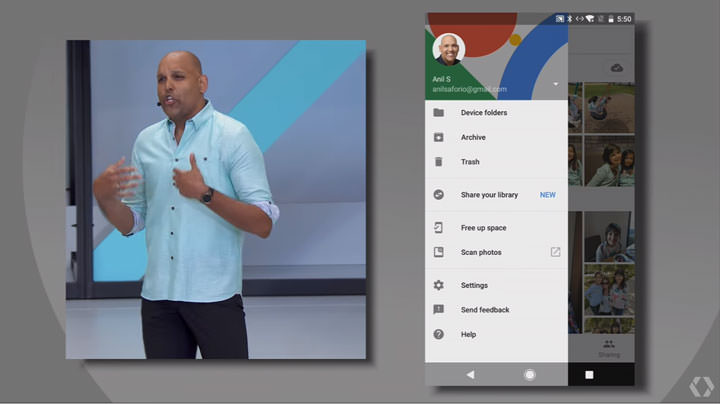Click the profile avatar in drawer header
The width and height of the screenshot is (720, 404).
tap(449, 49)
